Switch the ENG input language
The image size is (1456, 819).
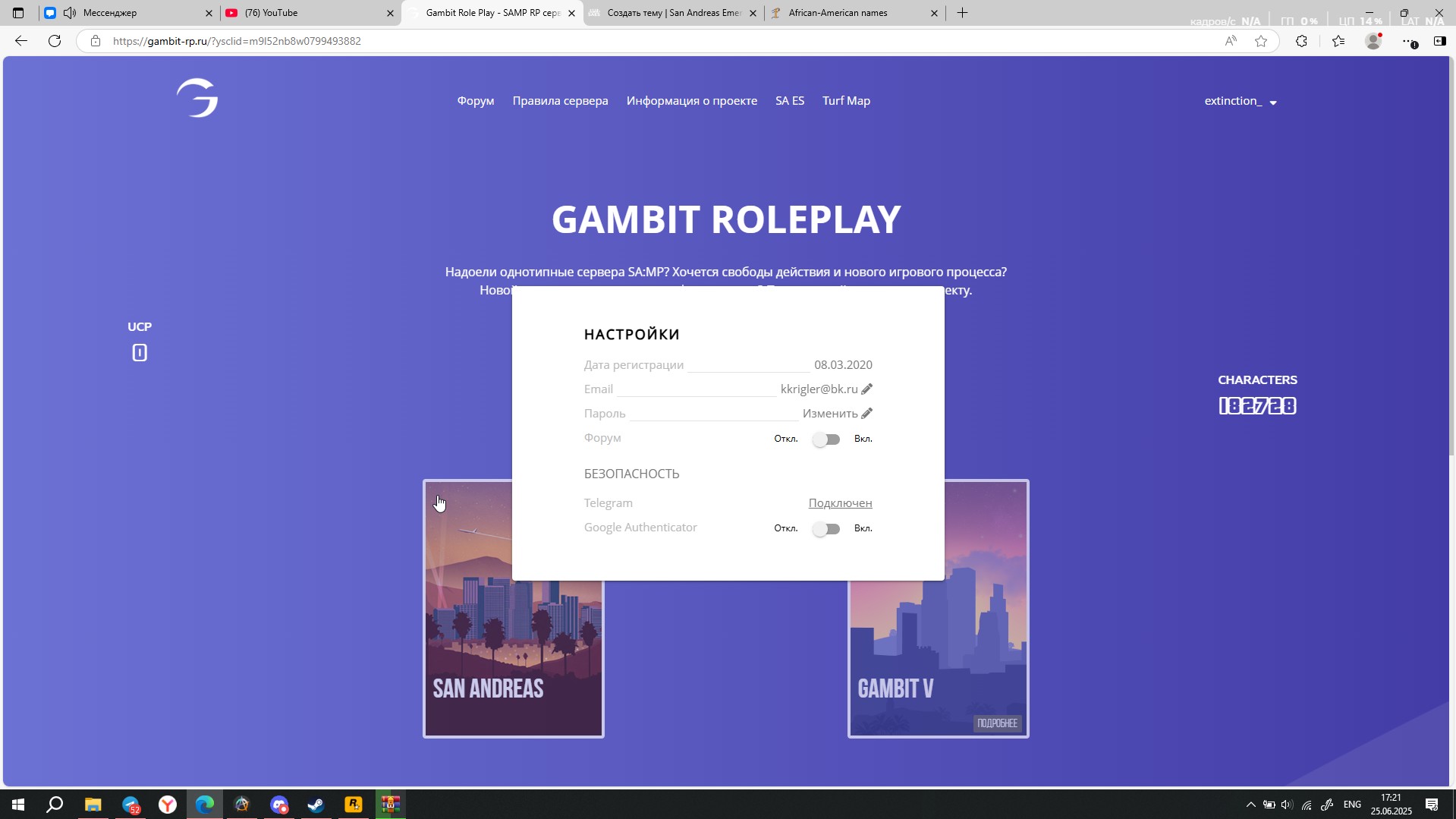tap(1352, 805)
